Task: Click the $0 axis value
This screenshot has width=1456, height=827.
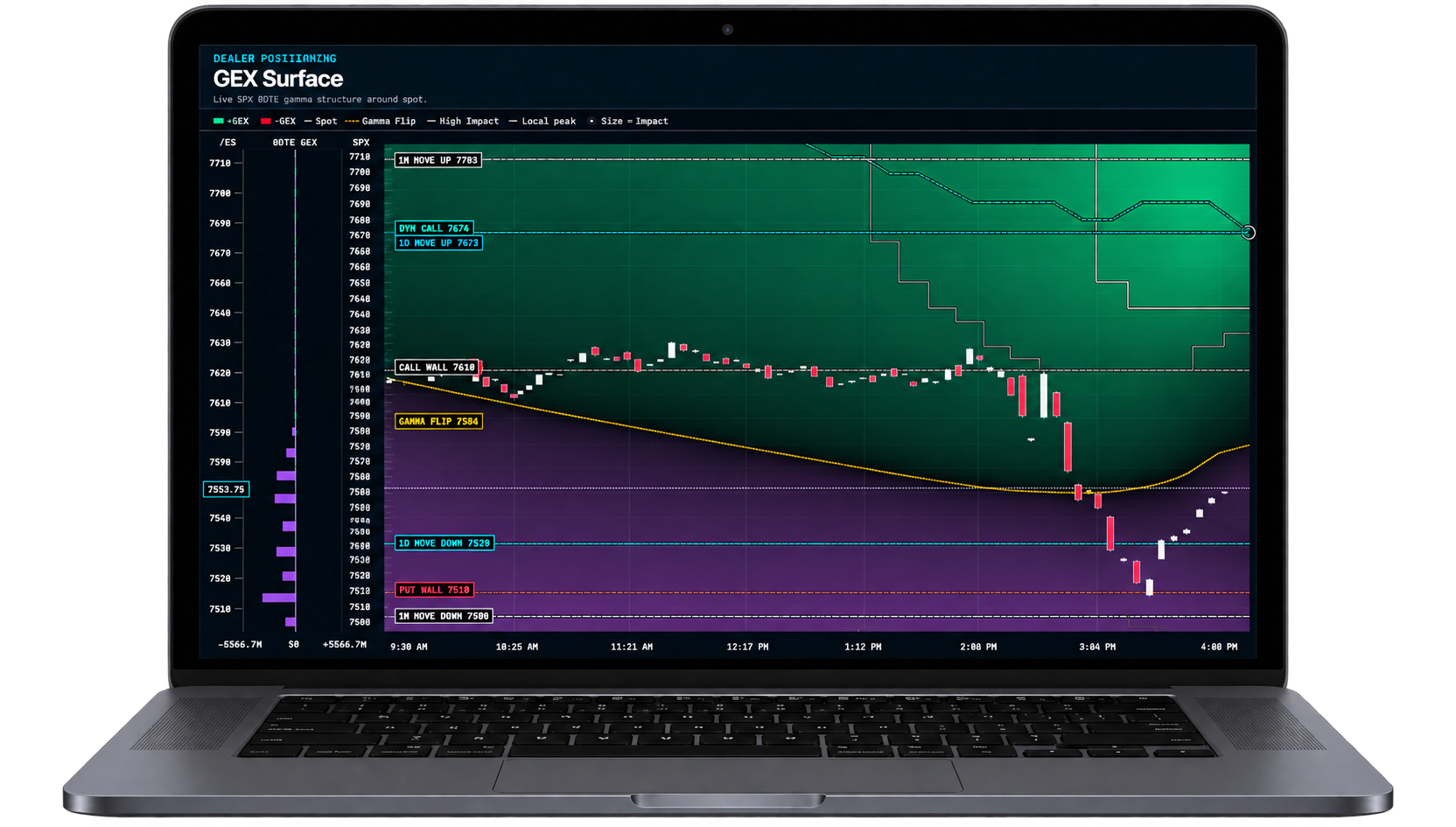Action: point(294,644)
